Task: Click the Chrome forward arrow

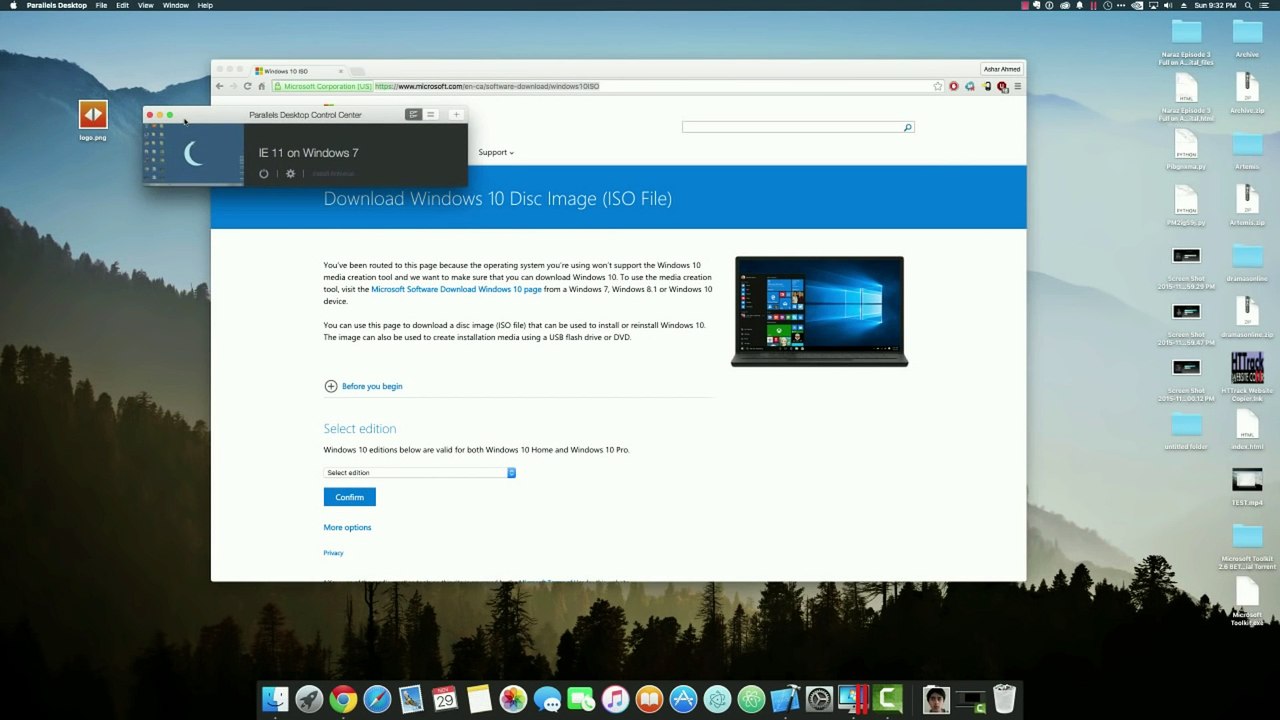Action: (234, 86)
